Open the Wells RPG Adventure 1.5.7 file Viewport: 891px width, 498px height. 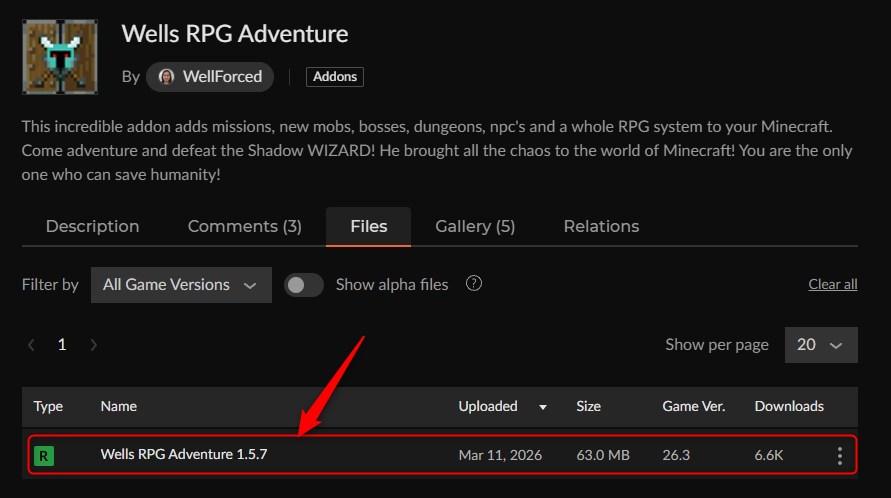(x=184, y=455)
